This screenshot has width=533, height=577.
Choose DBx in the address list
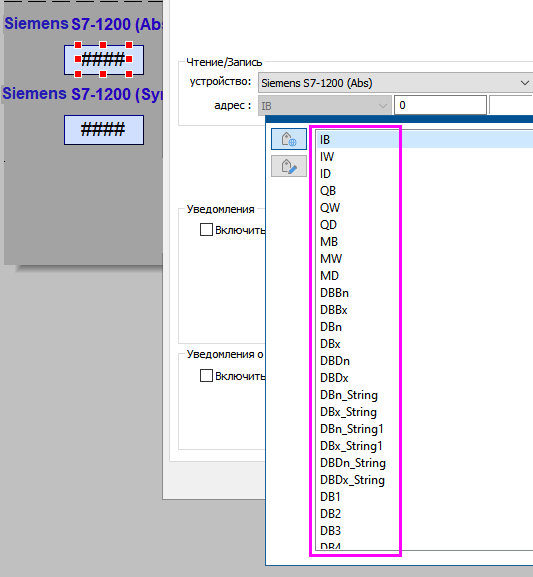tap(425, 344)
